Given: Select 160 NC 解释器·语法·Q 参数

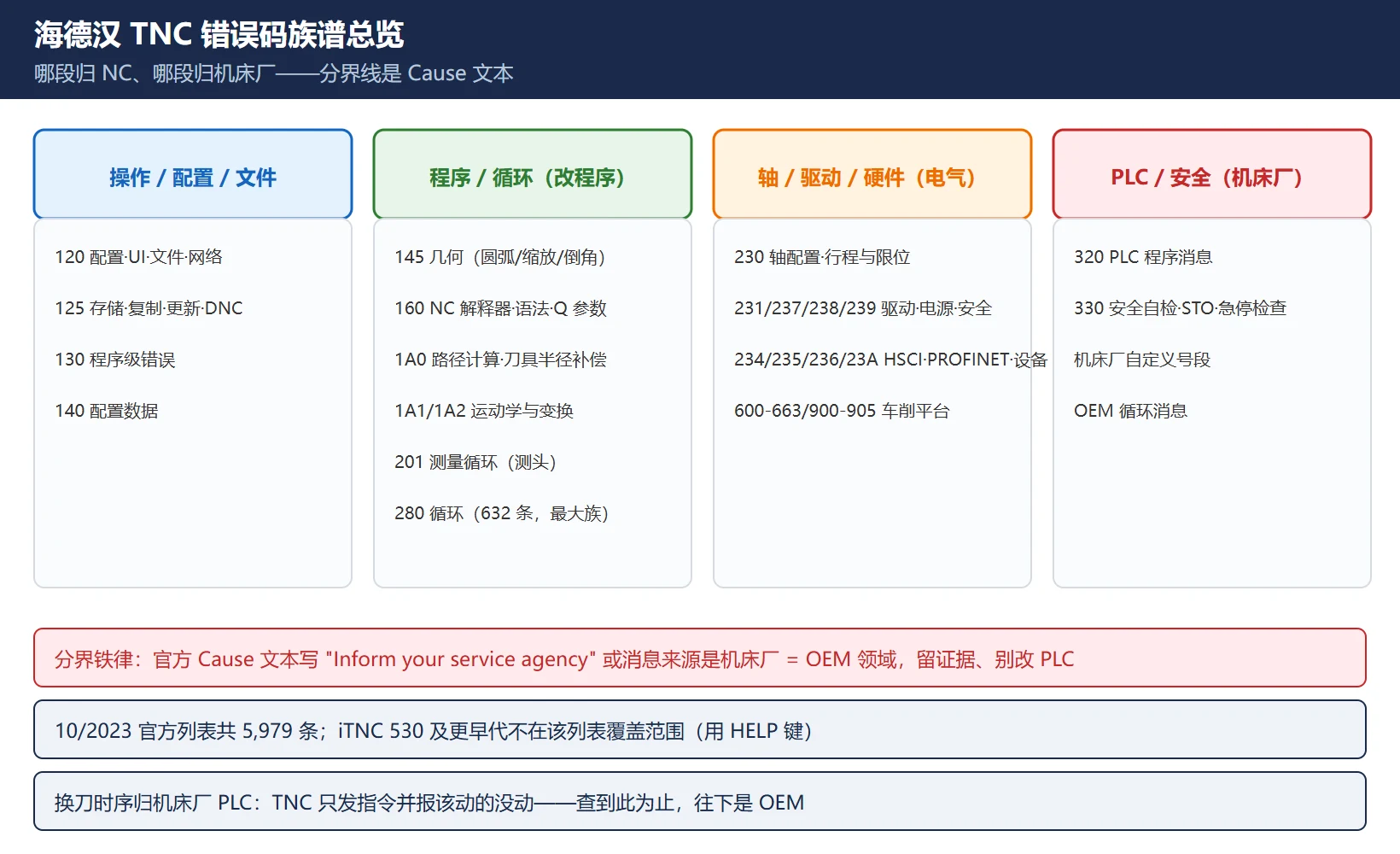Looking at the screenshot, I should pos(501,308).
